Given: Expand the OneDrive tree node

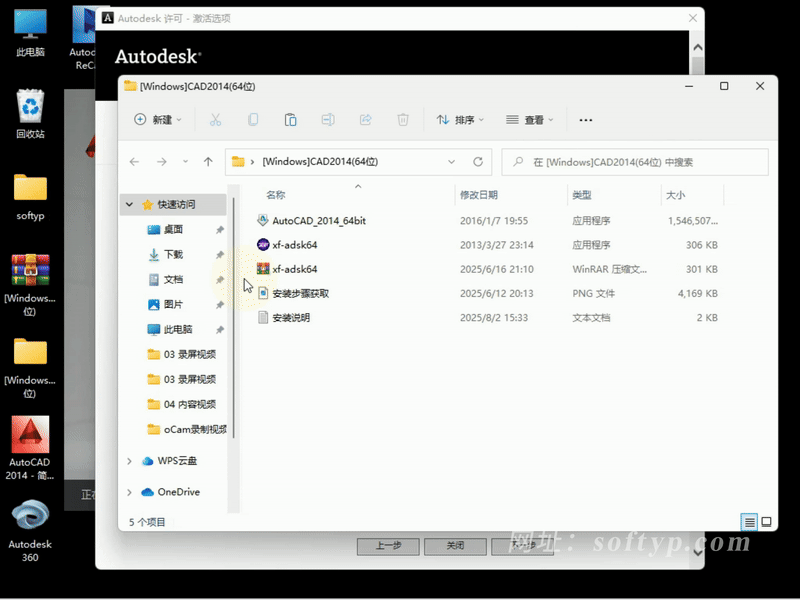Looking at the screenshot, I should (130, 492).
